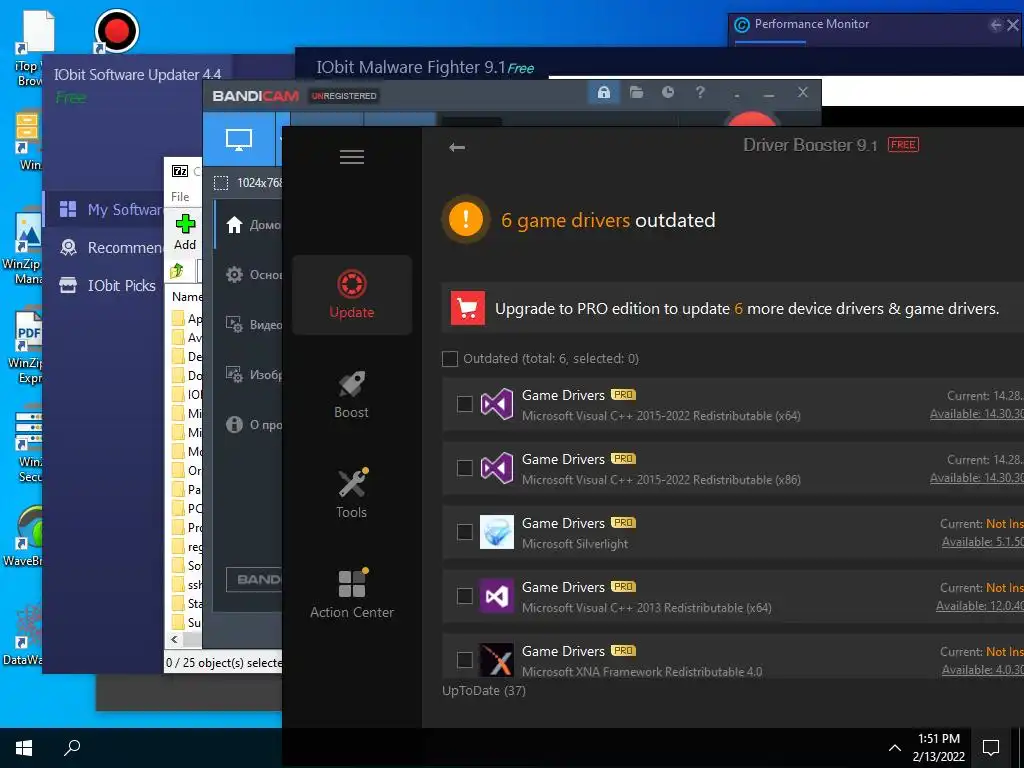Open the Tools section in Driver Booster
The image size is (1024, 768).
pyautogui.click(x=351, y=494)
